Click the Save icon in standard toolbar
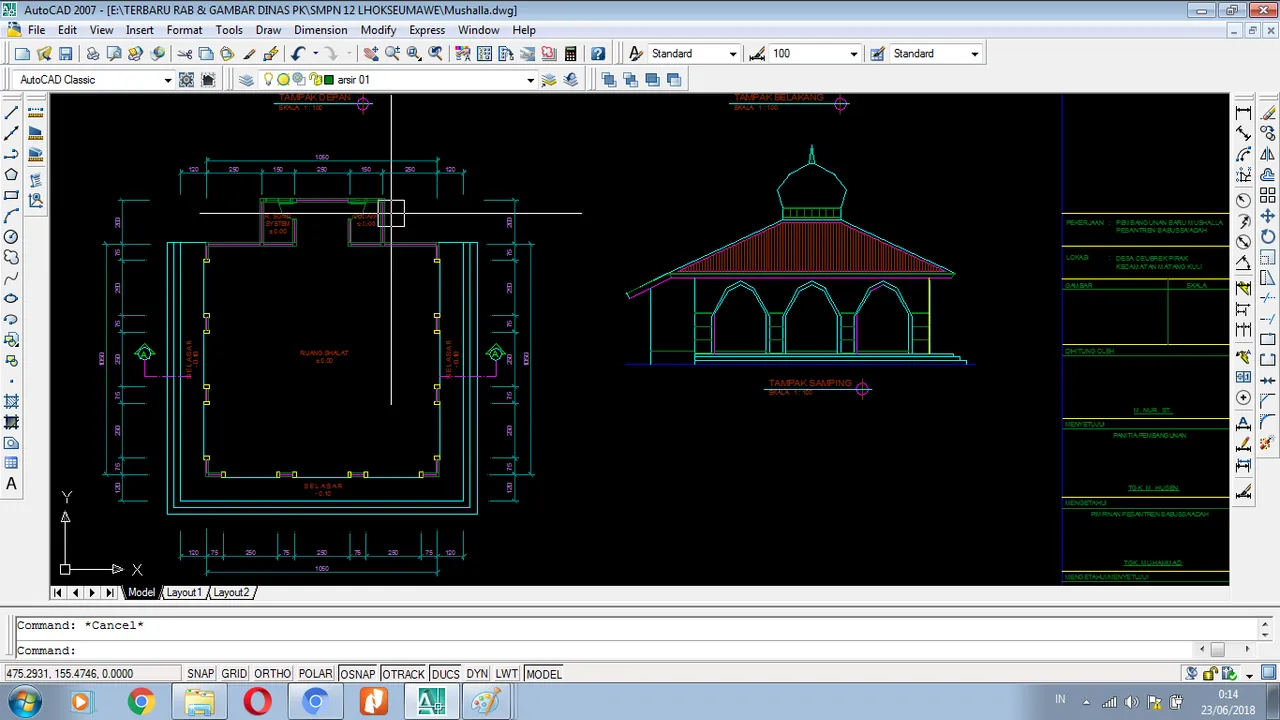 click(66, 54)
